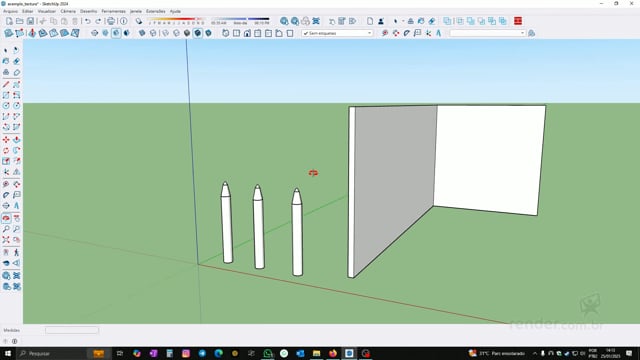640x360 pixels.
Task: Open the Extensões menu
Action: 156,11
